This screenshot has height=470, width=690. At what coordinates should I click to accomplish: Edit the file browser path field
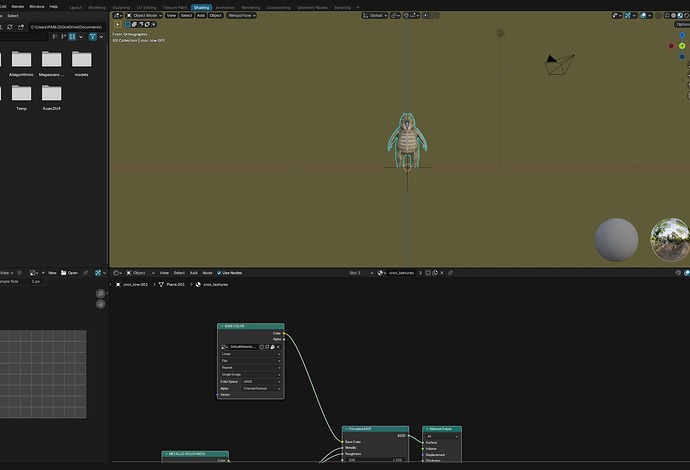coord(67,27)
